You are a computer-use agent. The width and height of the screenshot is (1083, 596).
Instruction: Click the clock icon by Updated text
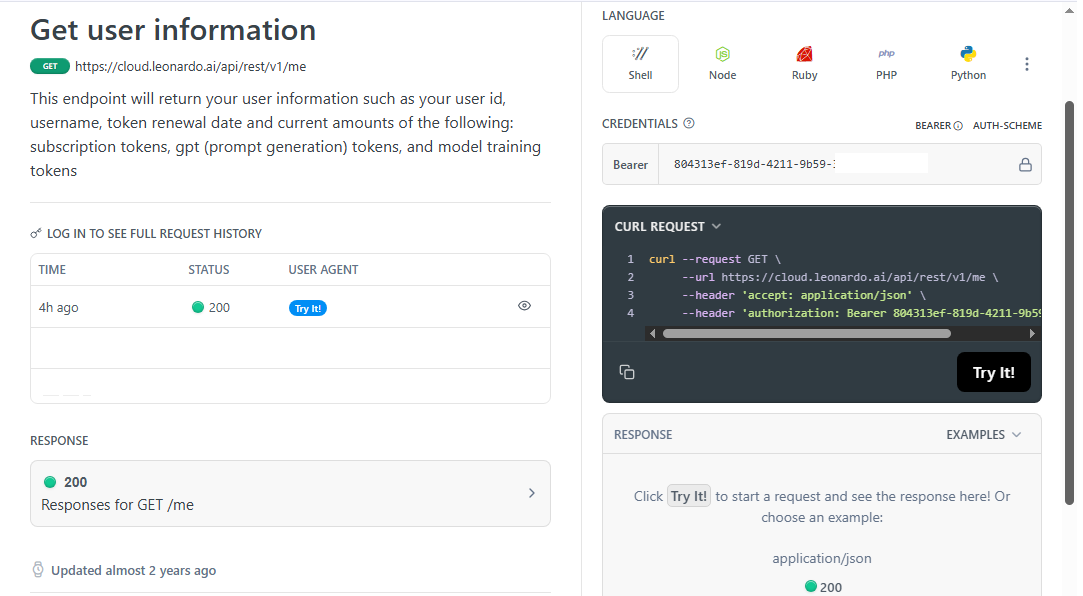[38, 570]
